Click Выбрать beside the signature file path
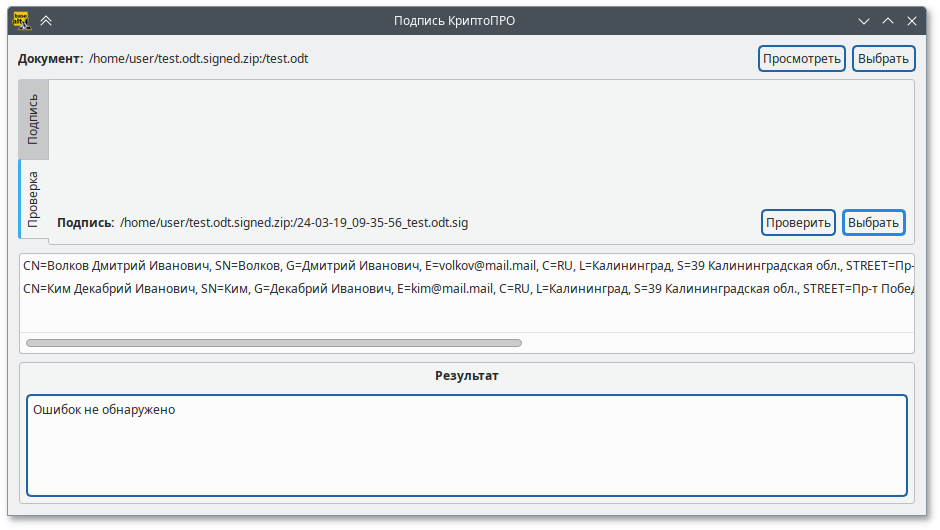Viewport: 940px width, 530px height. pos(873,222)
